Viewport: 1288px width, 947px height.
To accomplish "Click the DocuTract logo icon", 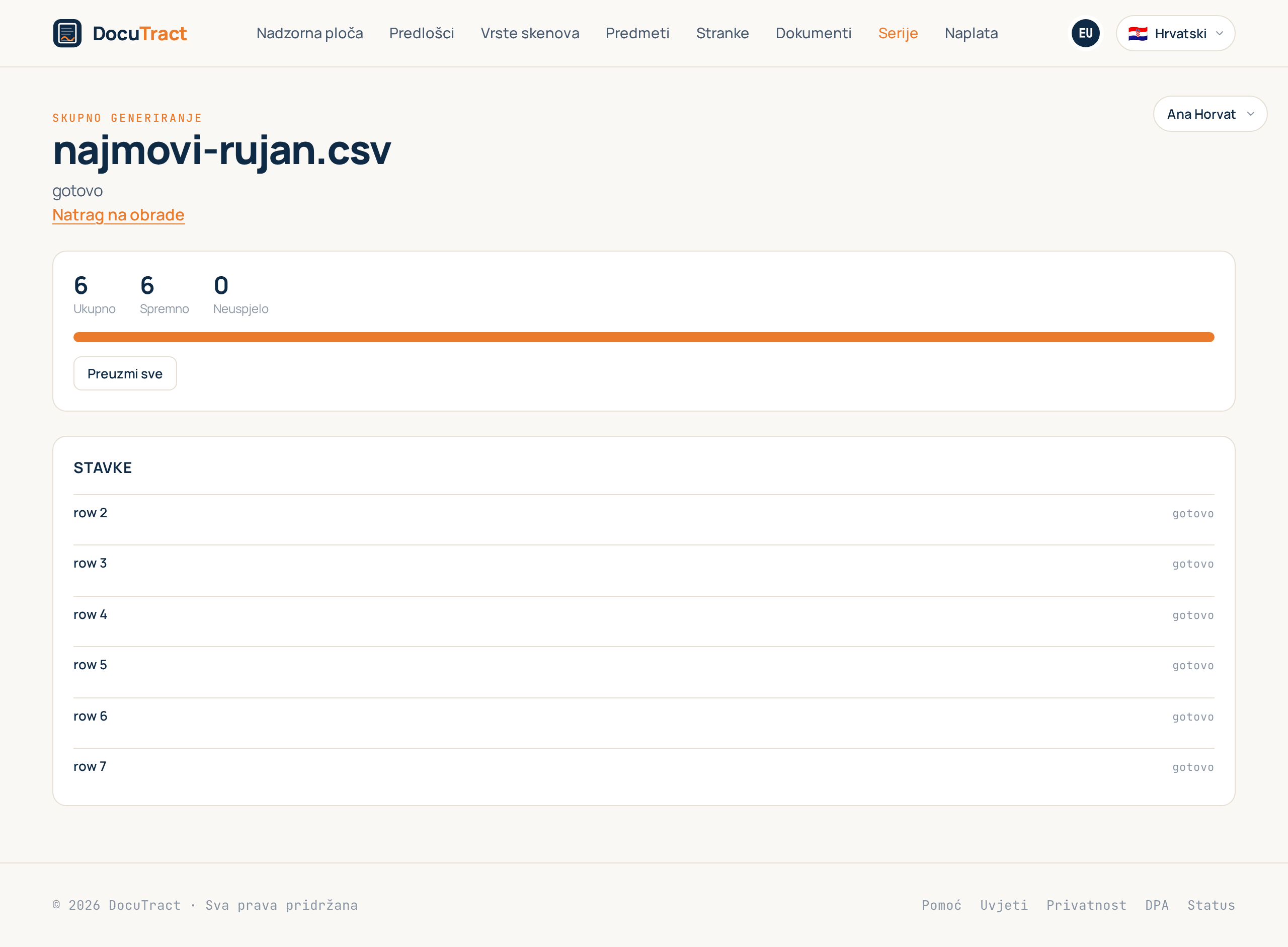I will [x=67, y=33].
